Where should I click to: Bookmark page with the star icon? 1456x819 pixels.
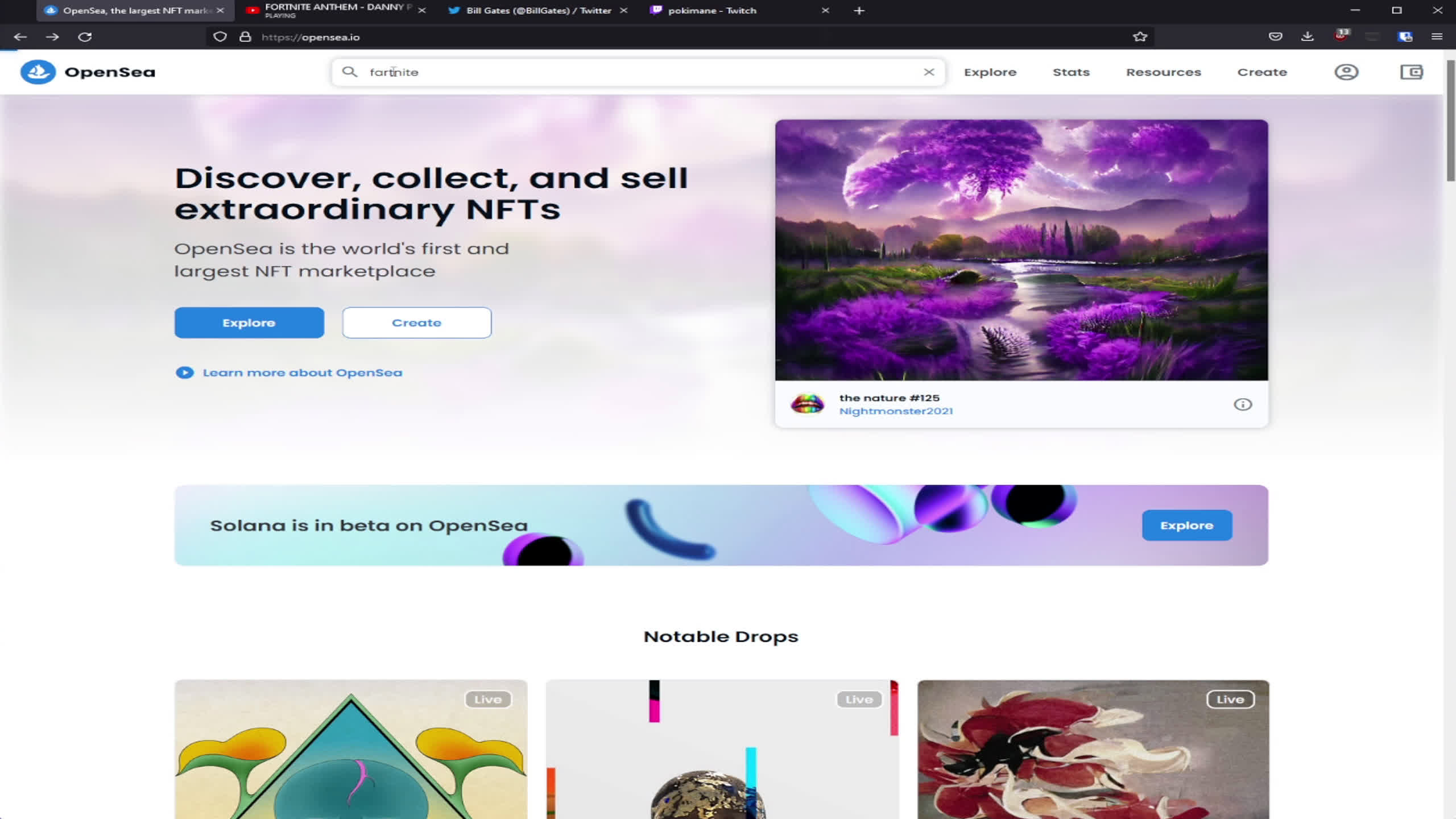tap(1140, 37)
